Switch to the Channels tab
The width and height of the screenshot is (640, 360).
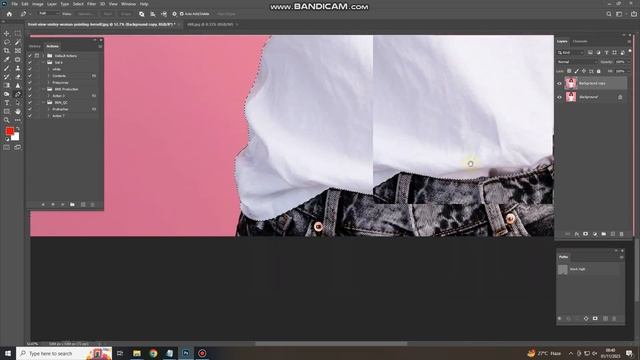[x=580, y=41]
